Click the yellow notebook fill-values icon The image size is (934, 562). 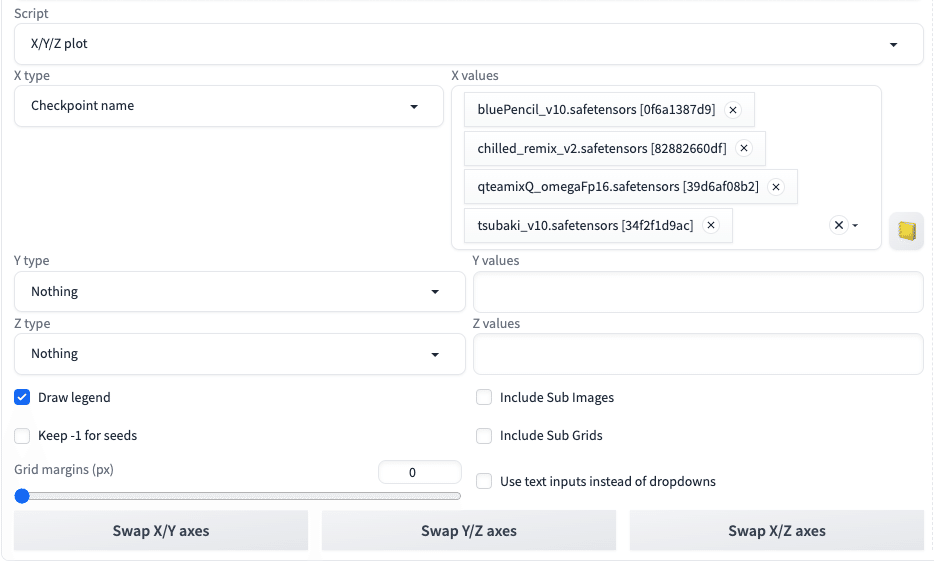click(x=907, y=231)
